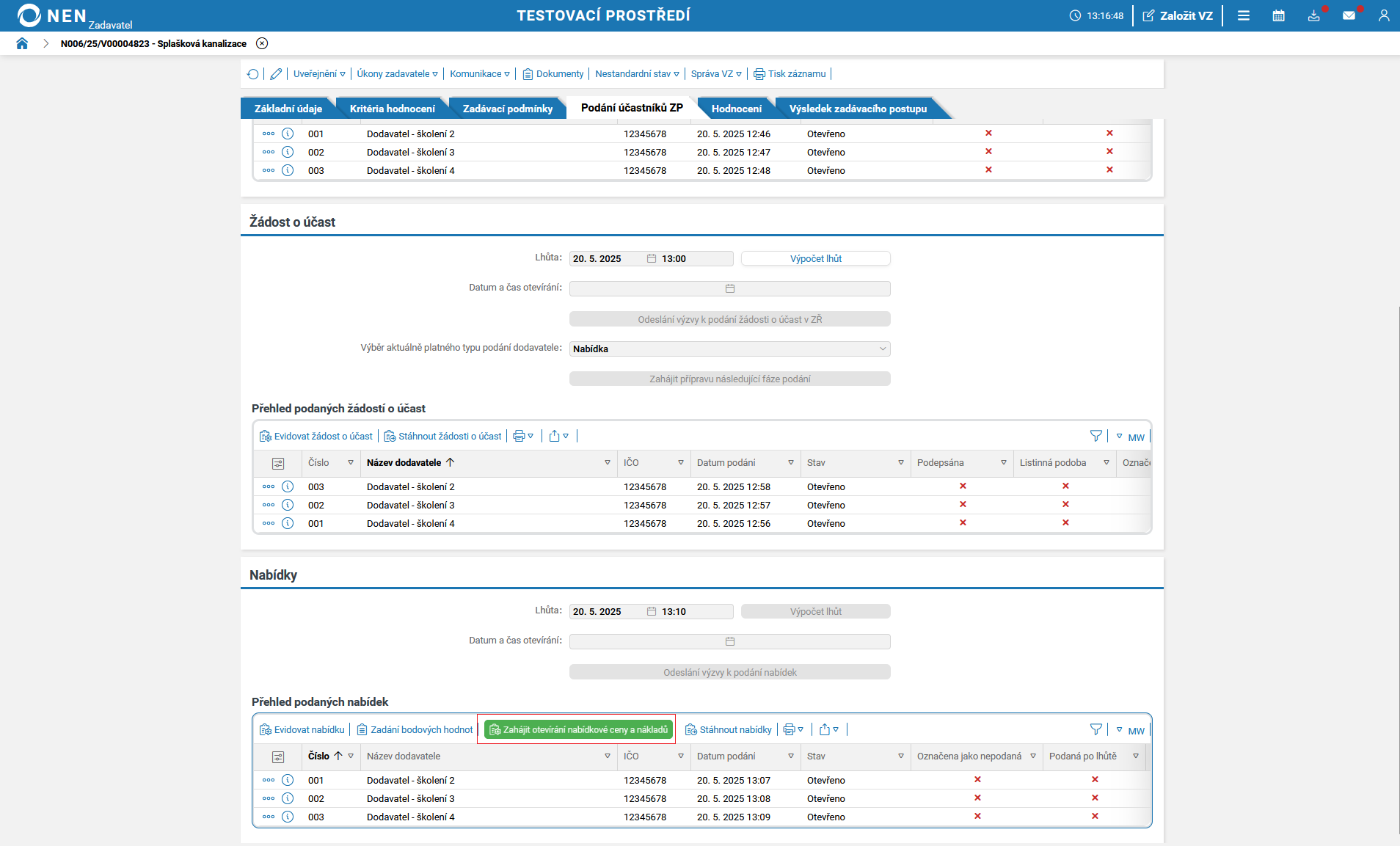Open the Nabídka type selection combo box
The height and width of the screenshot is (846, 1400).
coord(729,349)
